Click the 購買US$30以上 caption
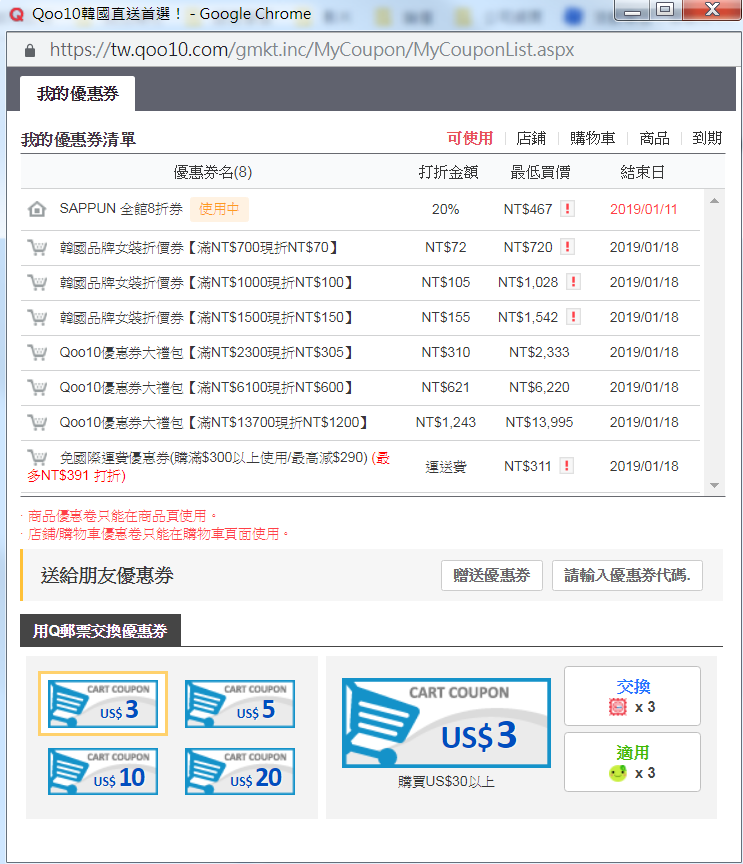Image resolution: width=743 pixels, height=864 pixels. (446, 782)
